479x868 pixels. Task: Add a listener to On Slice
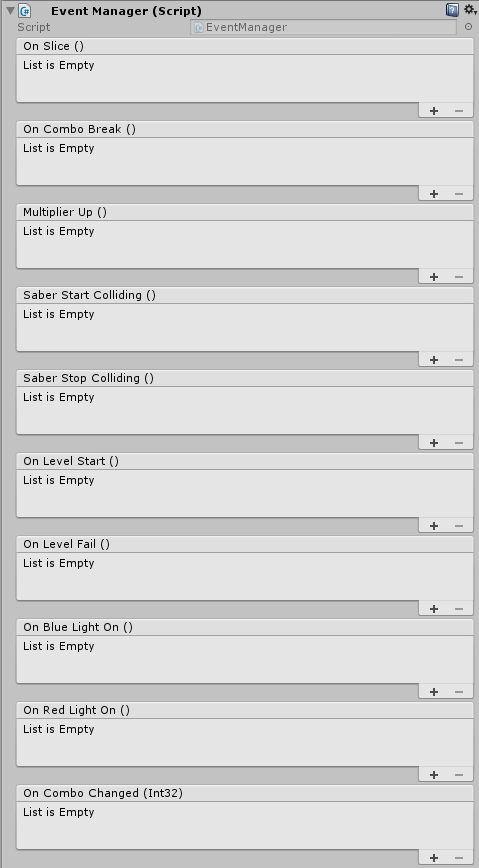click(x=434, y=111)
